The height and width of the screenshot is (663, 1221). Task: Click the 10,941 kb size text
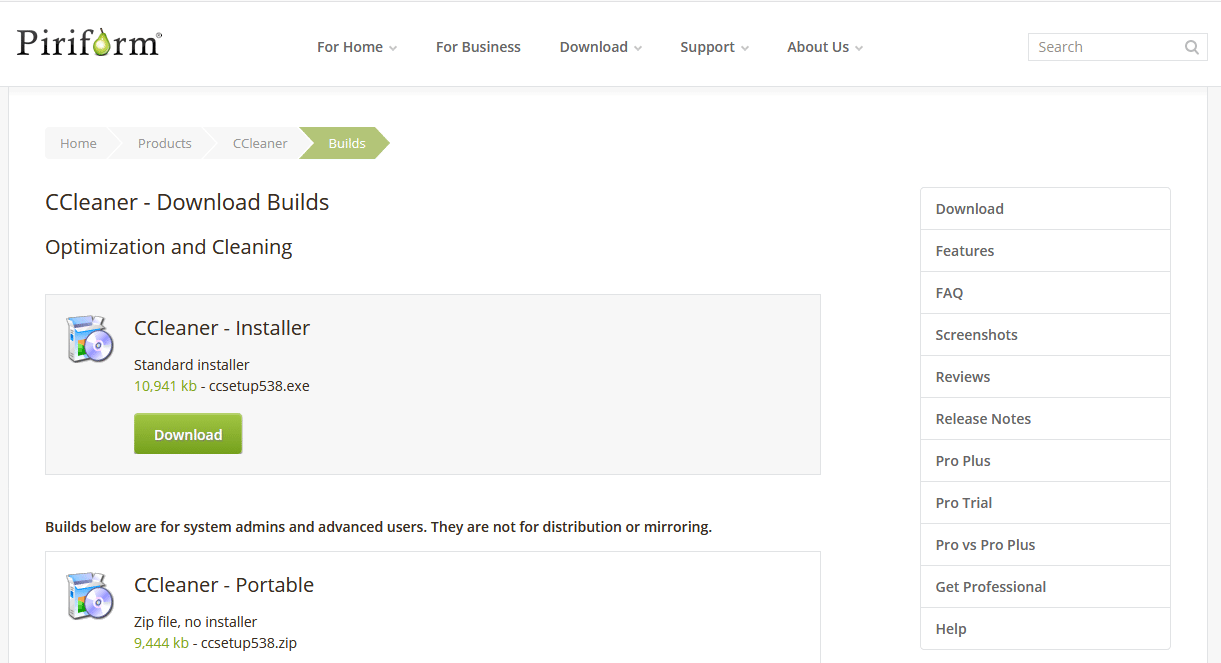165,386
